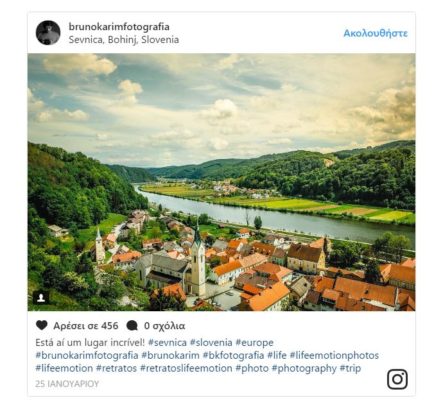Open the Sevnica, Bohinj, Slovenia location link
434x412 pixels.
[124, 40]
